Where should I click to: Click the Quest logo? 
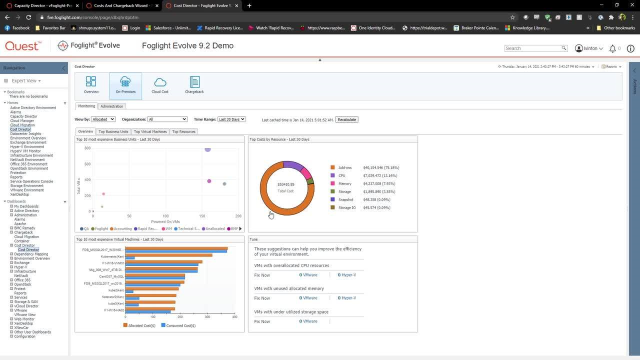(x=23, y=46)
